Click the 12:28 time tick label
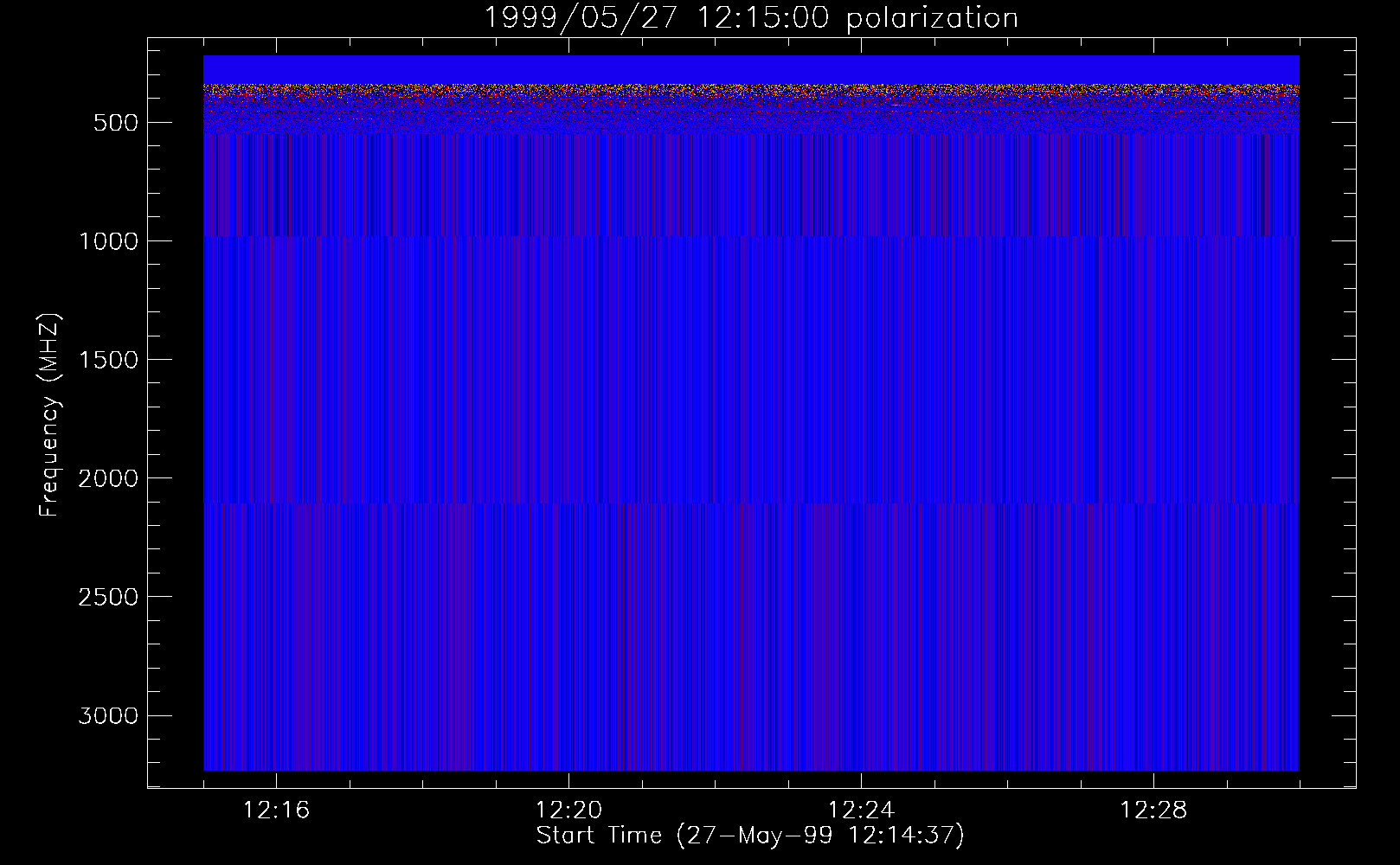Viewport: 1400px width, 865px height. [x=1154, y=811]
